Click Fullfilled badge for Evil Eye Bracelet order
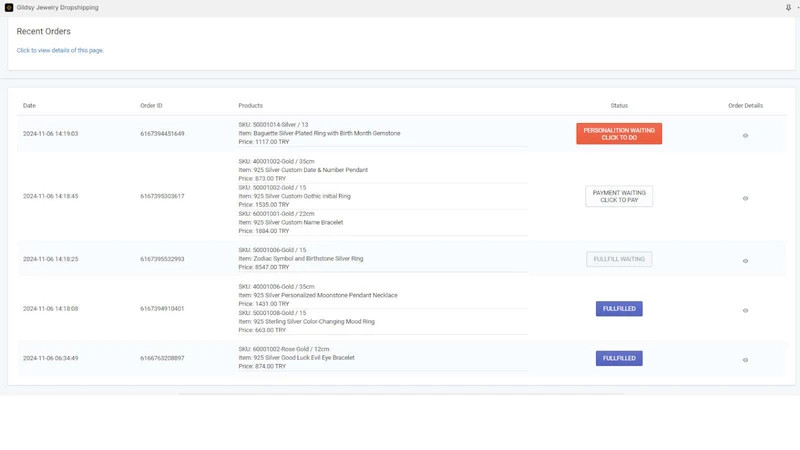The height and width of the screenshot is (450, 800). (x=619, y=358)
